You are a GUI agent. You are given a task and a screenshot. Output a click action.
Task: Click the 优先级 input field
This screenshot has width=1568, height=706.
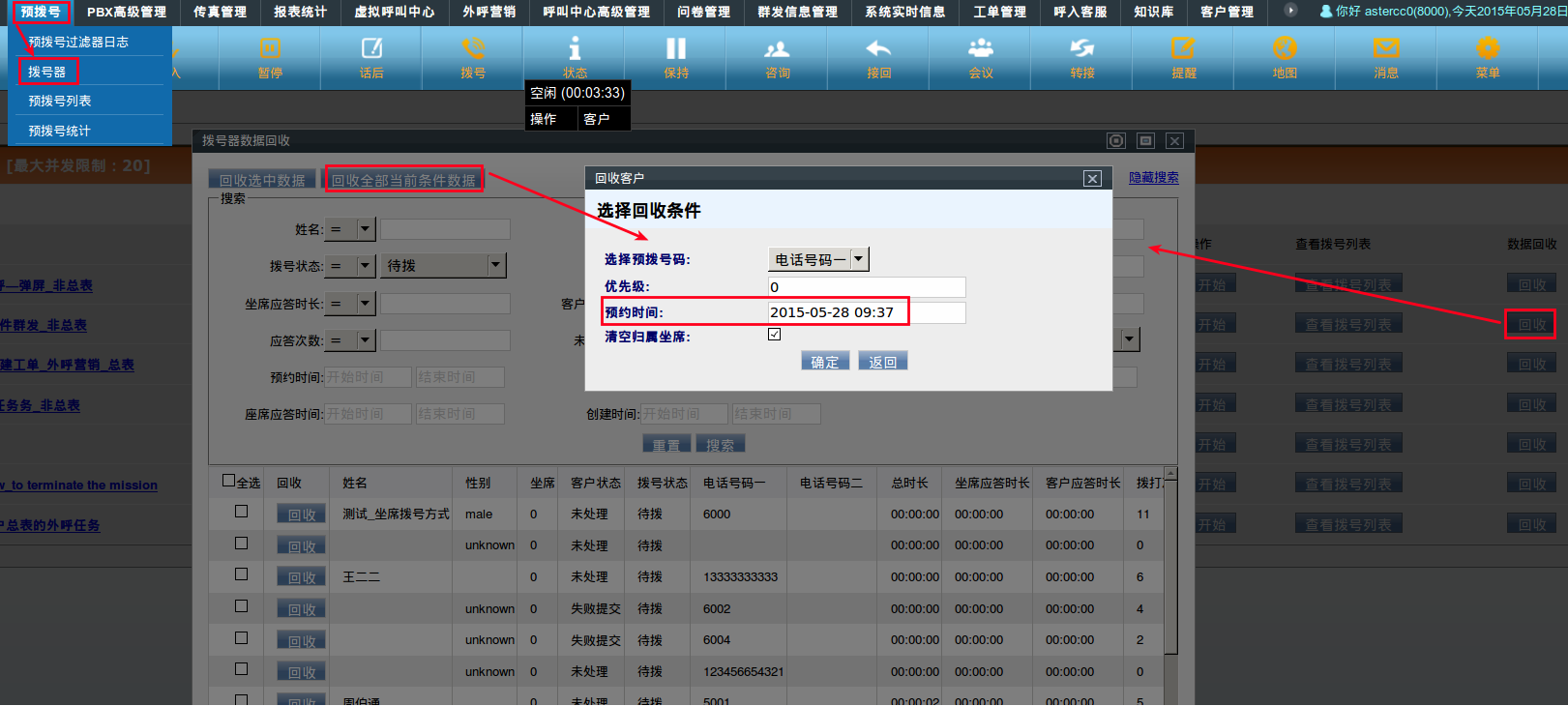866,287
